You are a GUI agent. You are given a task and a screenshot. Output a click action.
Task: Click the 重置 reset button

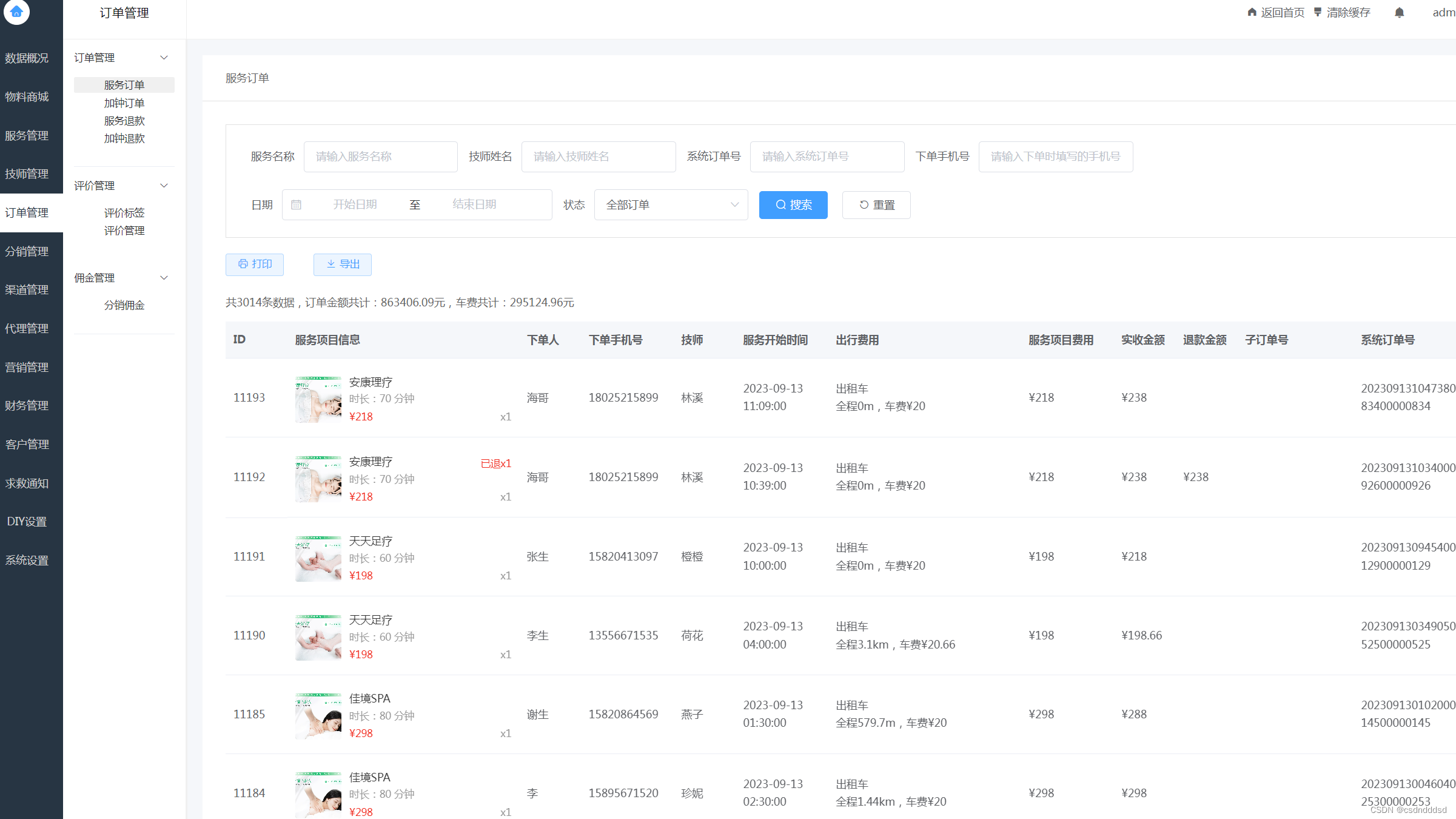(876, 205)
